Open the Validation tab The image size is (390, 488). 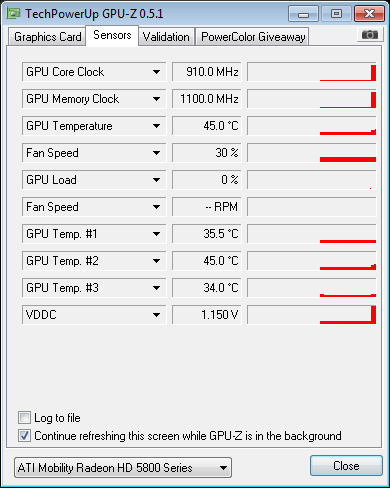[166, 37]
